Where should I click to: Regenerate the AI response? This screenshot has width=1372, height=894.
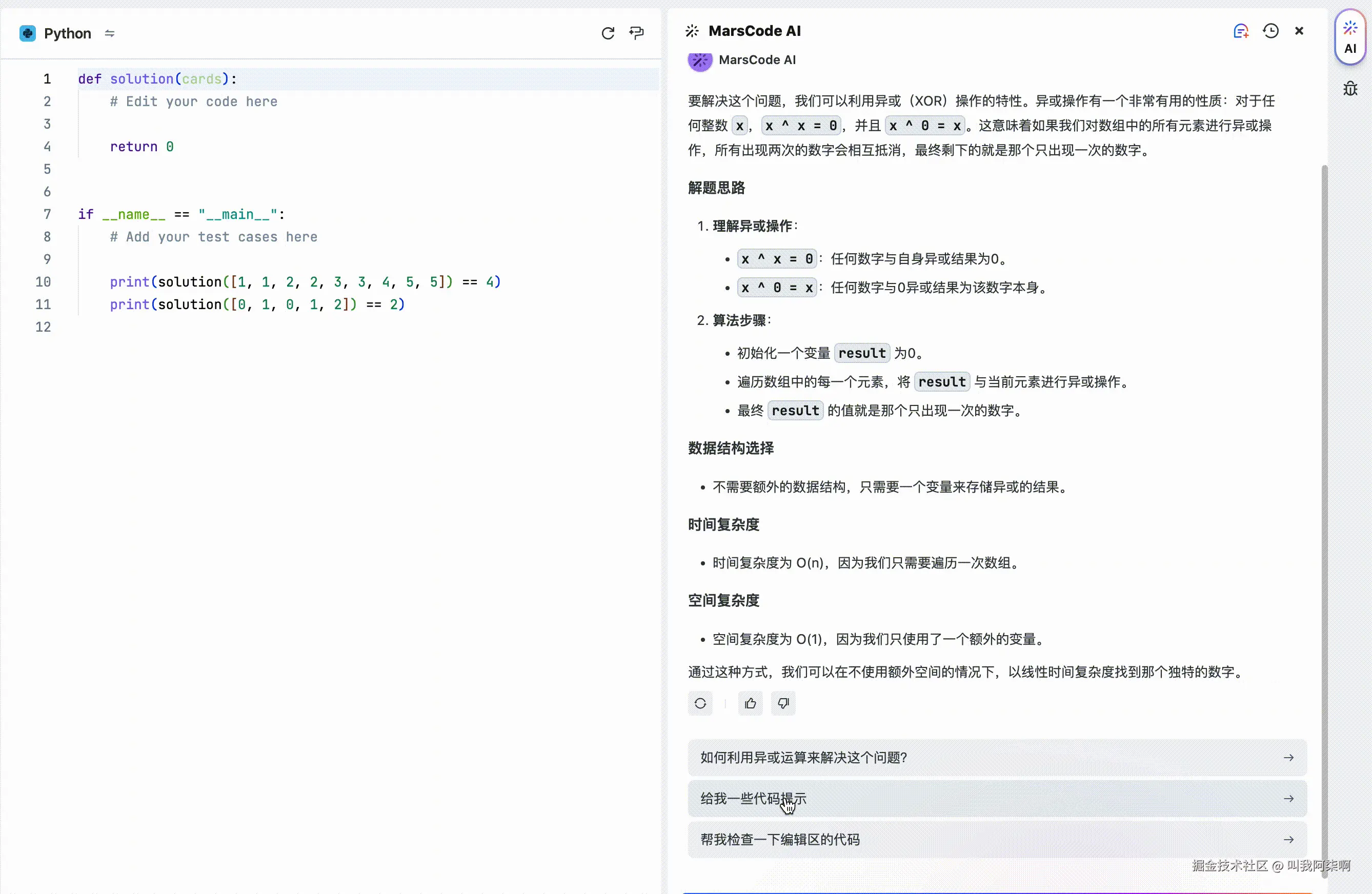[x=700, y=703]
